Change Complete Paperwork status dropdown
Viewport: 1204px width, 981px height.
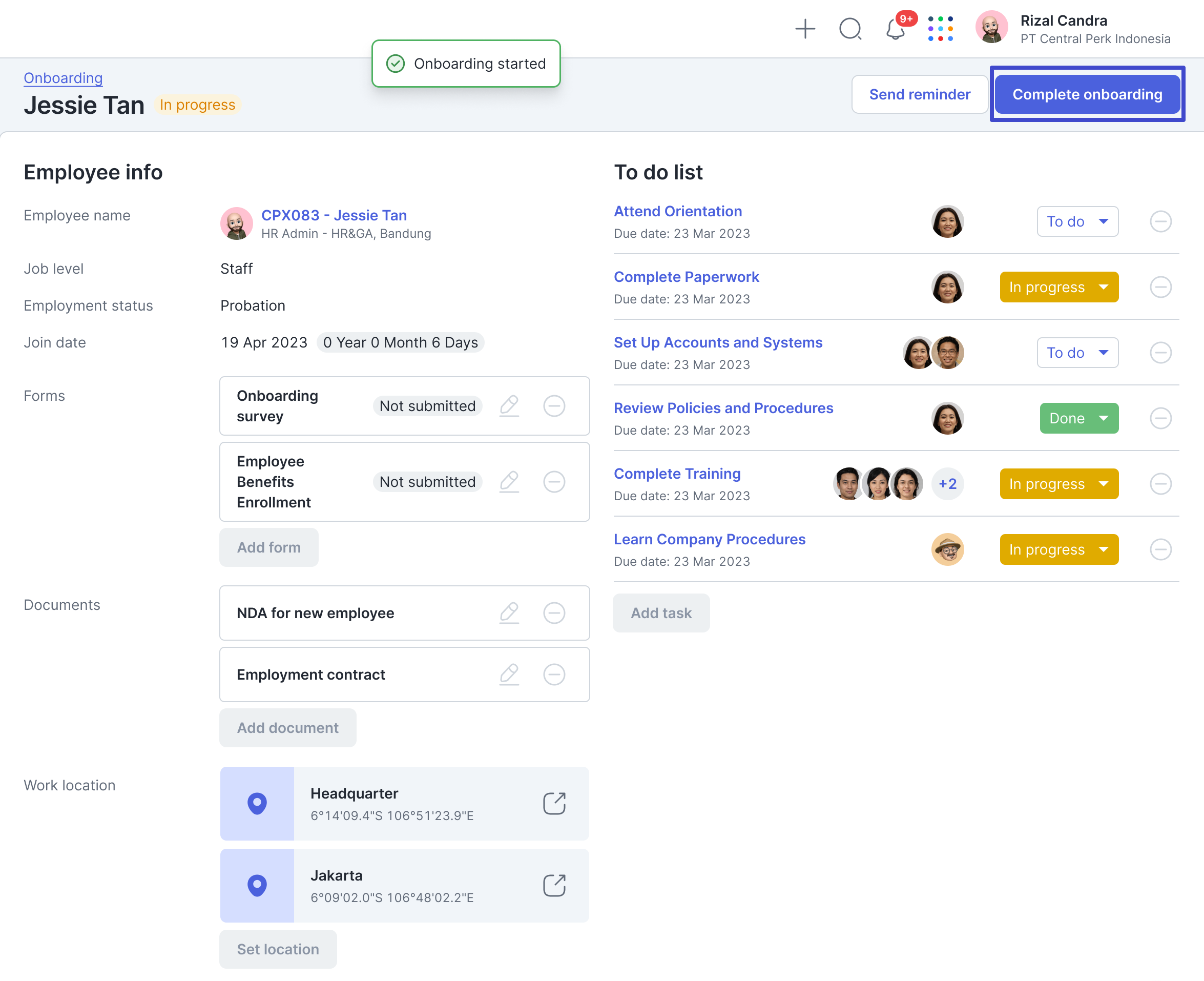pyautogui.click(x=1058, y=287)
